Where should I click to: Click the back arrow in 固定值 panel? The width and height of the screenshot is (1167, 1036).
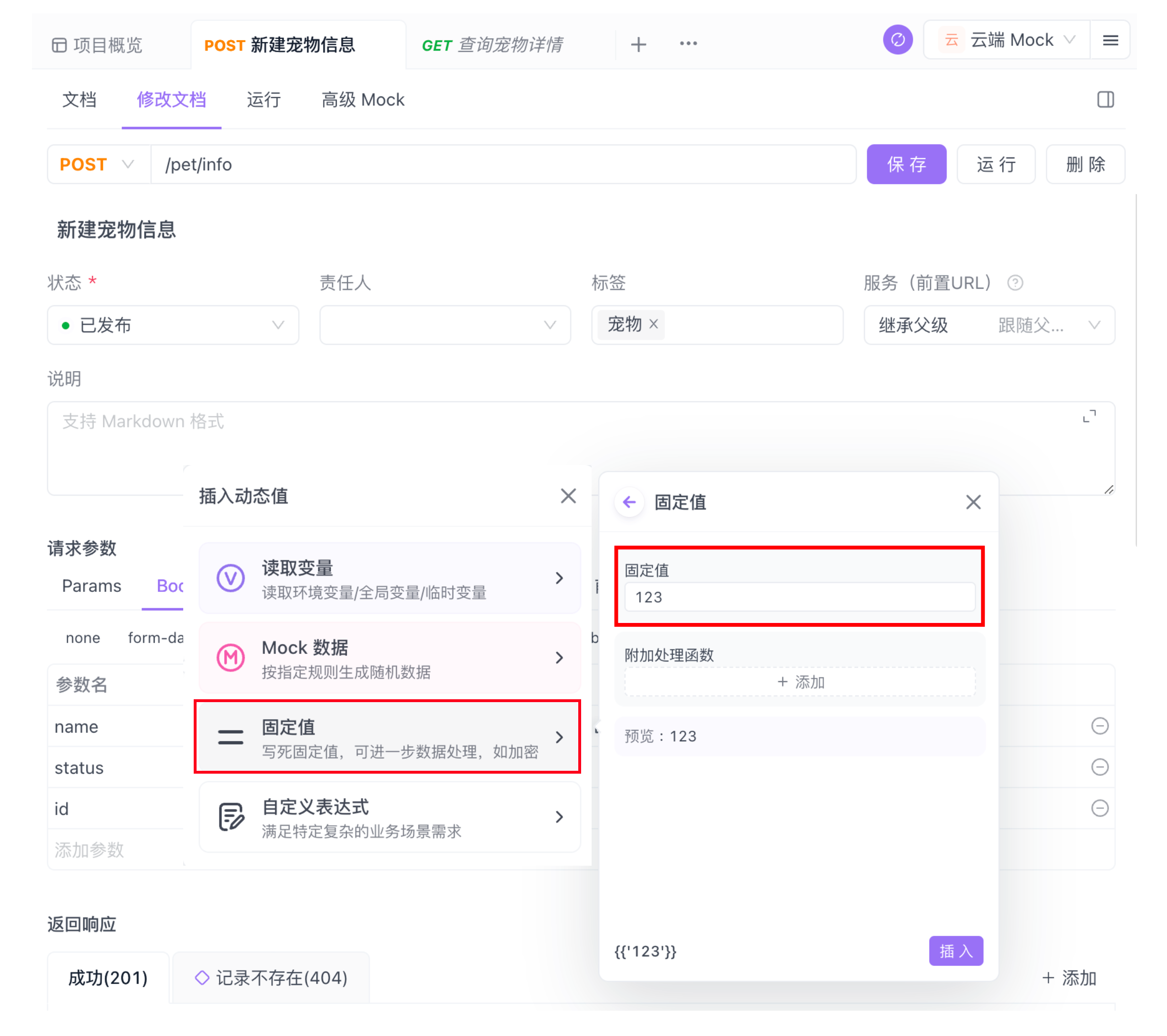pos(629,502)
